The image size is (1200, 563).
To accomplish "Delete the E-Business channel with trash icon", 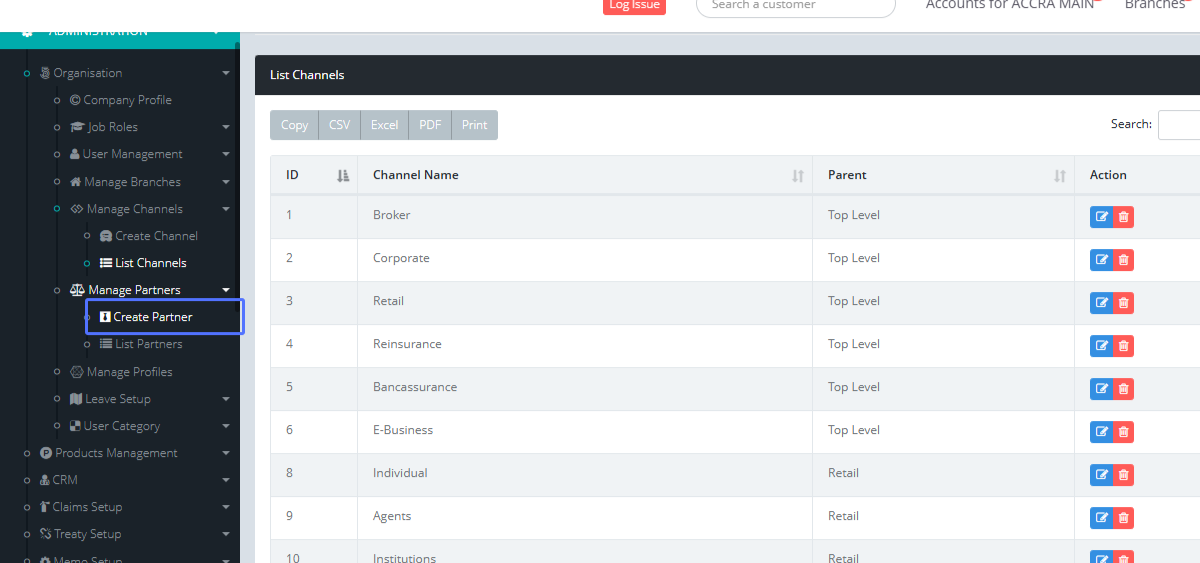I will click(1123, 432).
